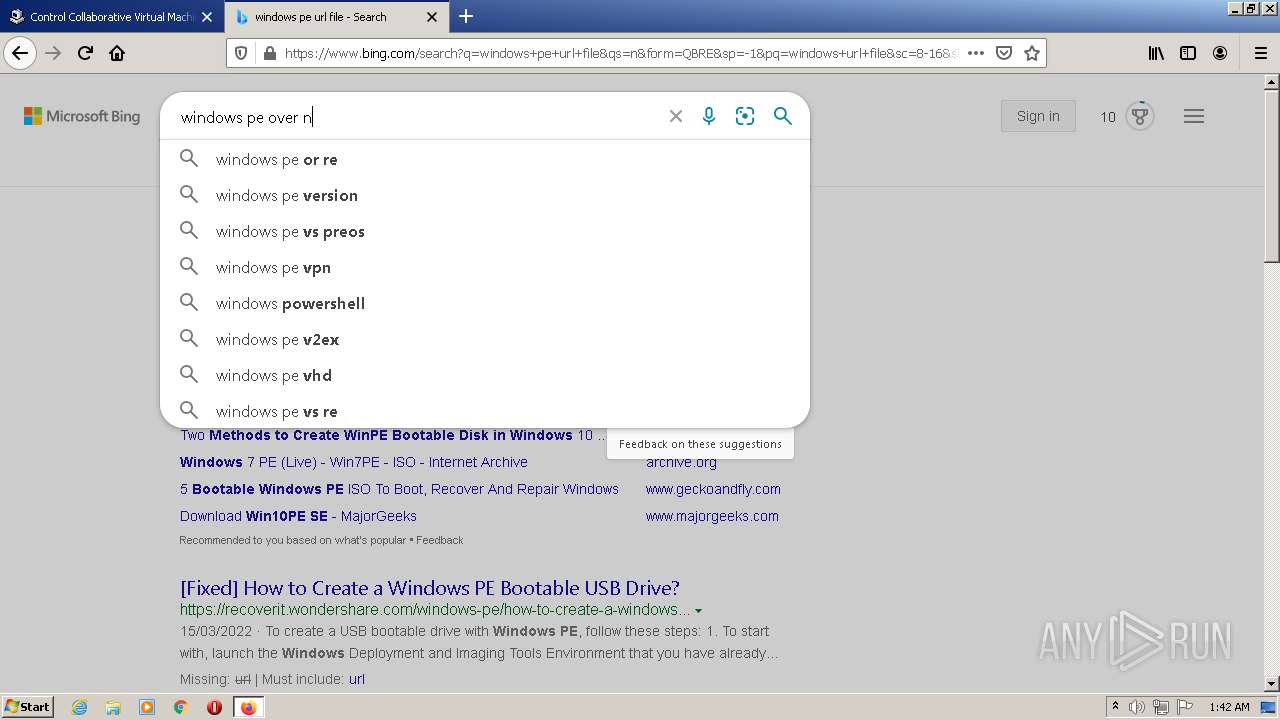Visit www.majorgeeks.com link
The image size is (1280, 720).
[712, 516]
